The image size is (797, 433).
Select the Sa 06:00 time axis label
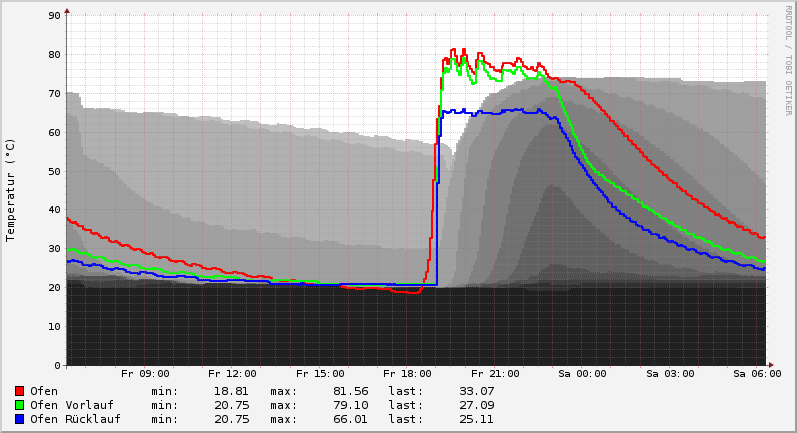point(756,374)
